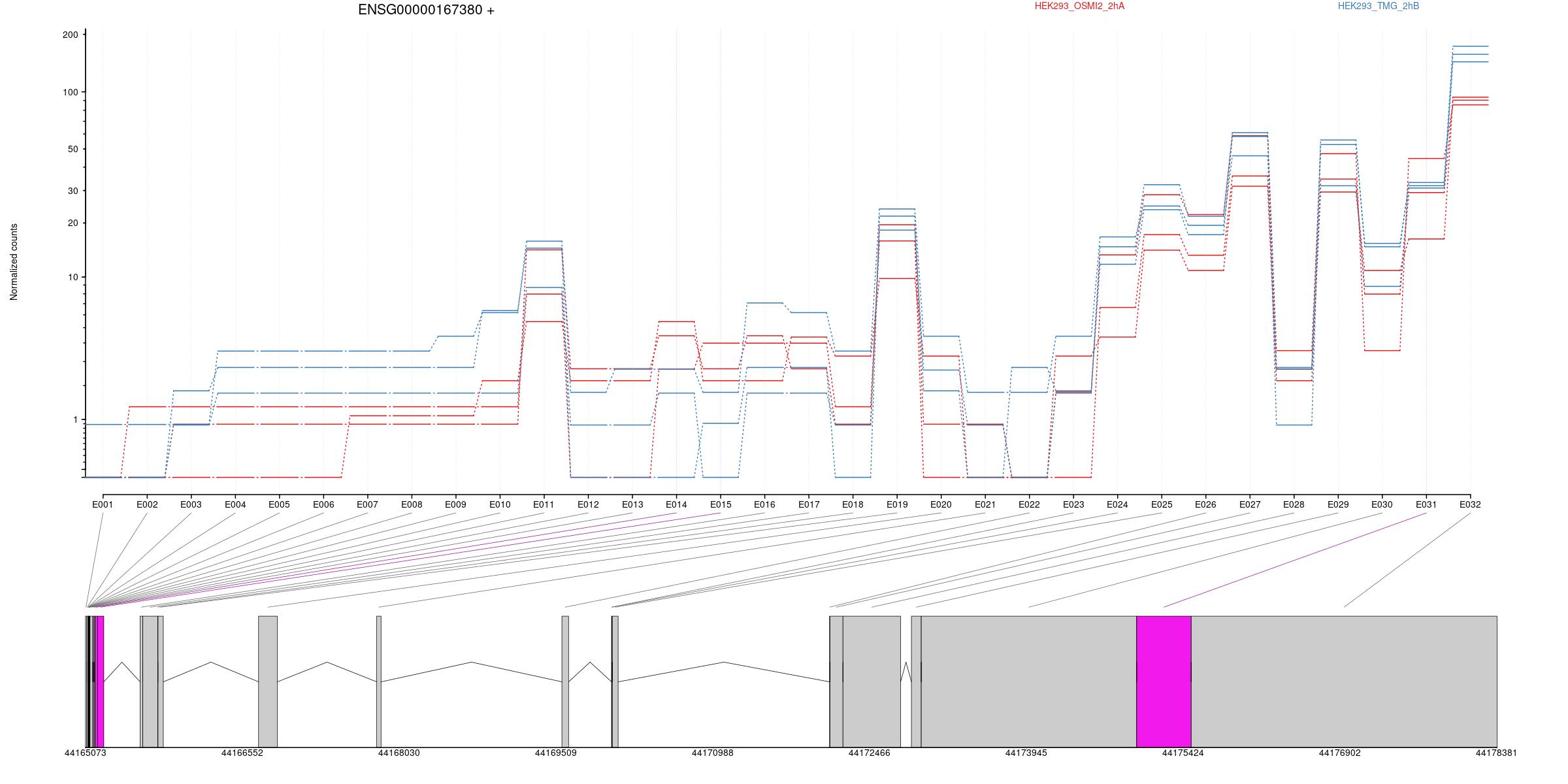Click the E007 exon axis label

(367, 504)
